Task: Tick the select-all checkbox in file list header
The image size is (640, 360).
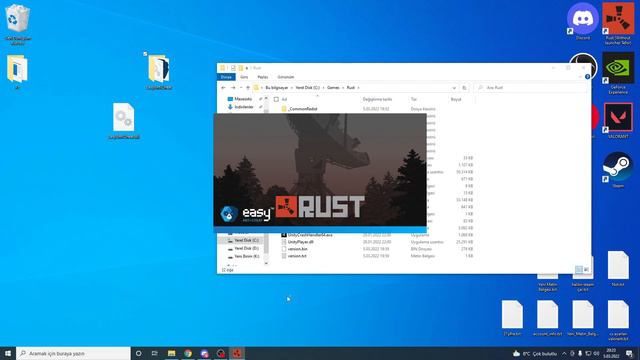Action: pos(276,99)
